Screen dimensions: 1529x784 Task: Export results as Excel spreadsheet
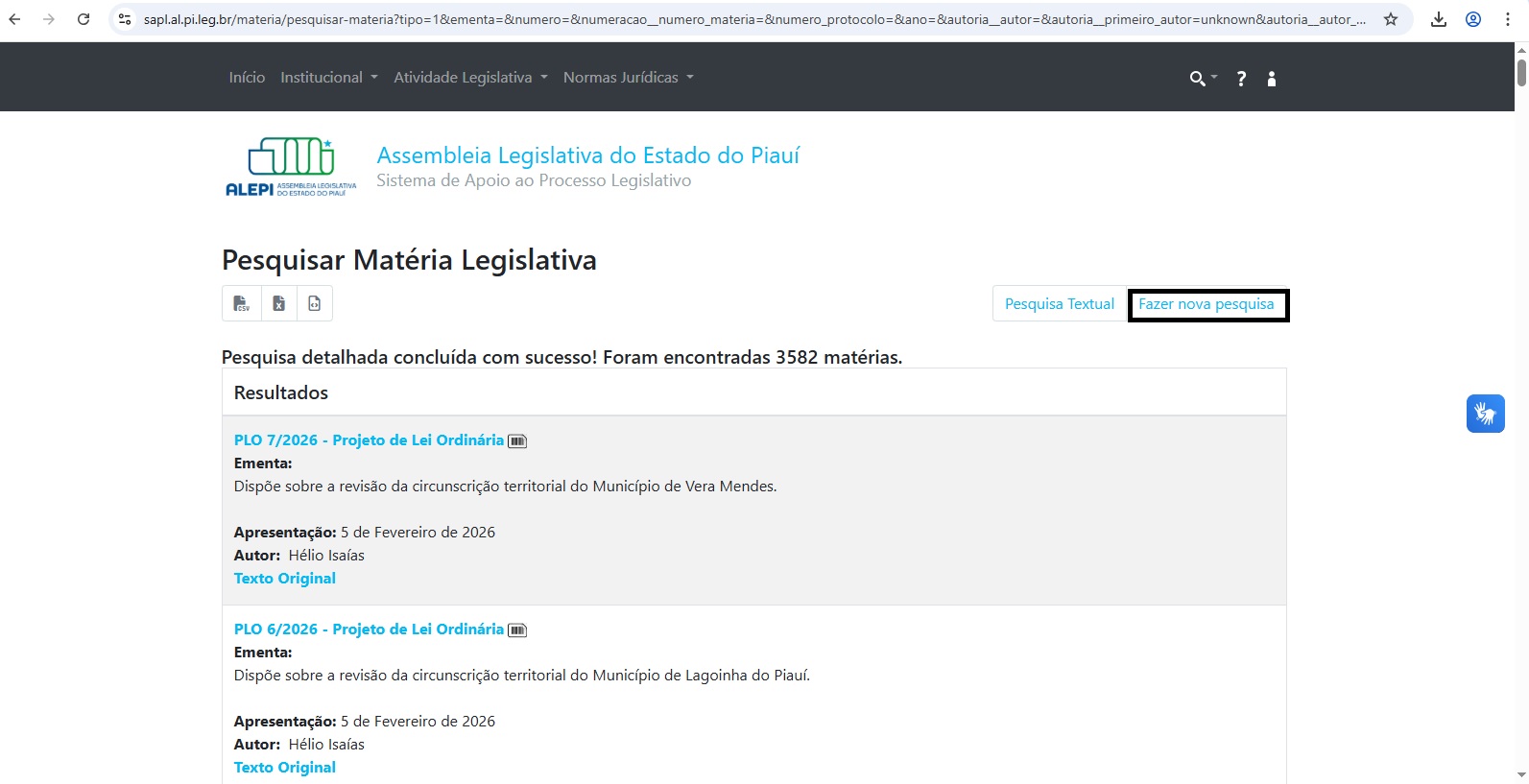[278, 304]
